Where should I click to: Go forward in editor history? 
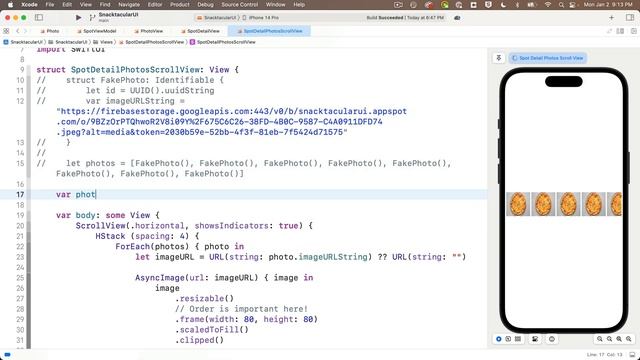tap(25, 31)
